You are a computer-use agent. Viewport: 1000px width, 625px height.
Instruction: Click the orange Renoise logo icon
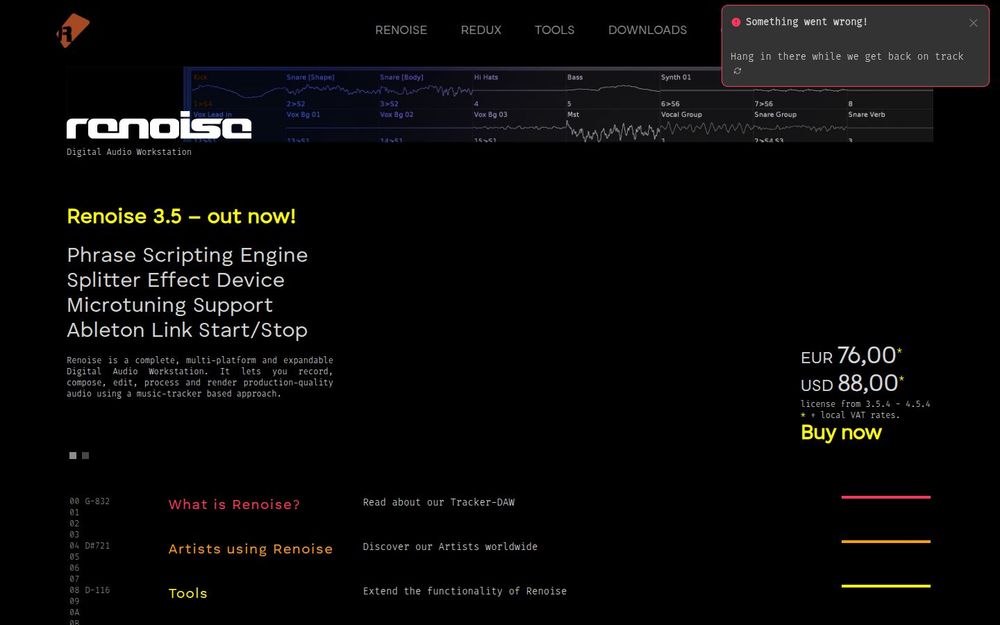pyautogui.click(x=73, y=30)
